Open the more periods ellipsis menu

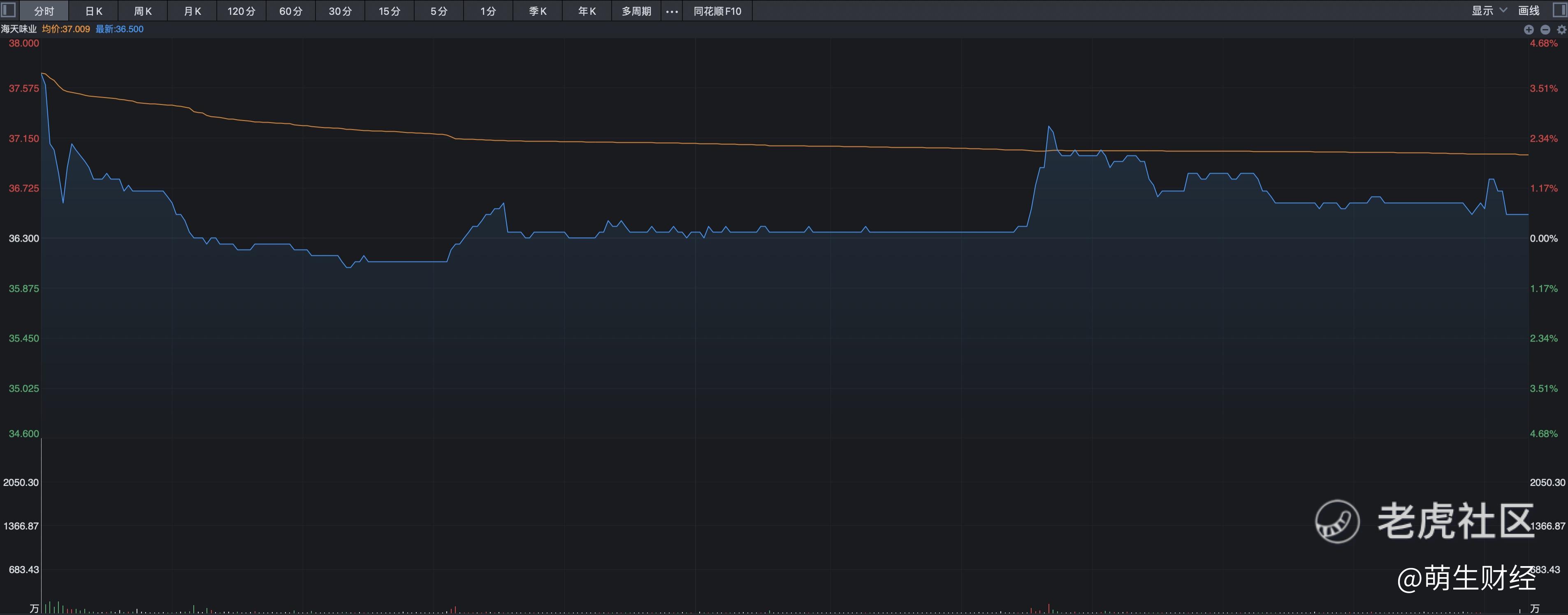pos(671,11)
